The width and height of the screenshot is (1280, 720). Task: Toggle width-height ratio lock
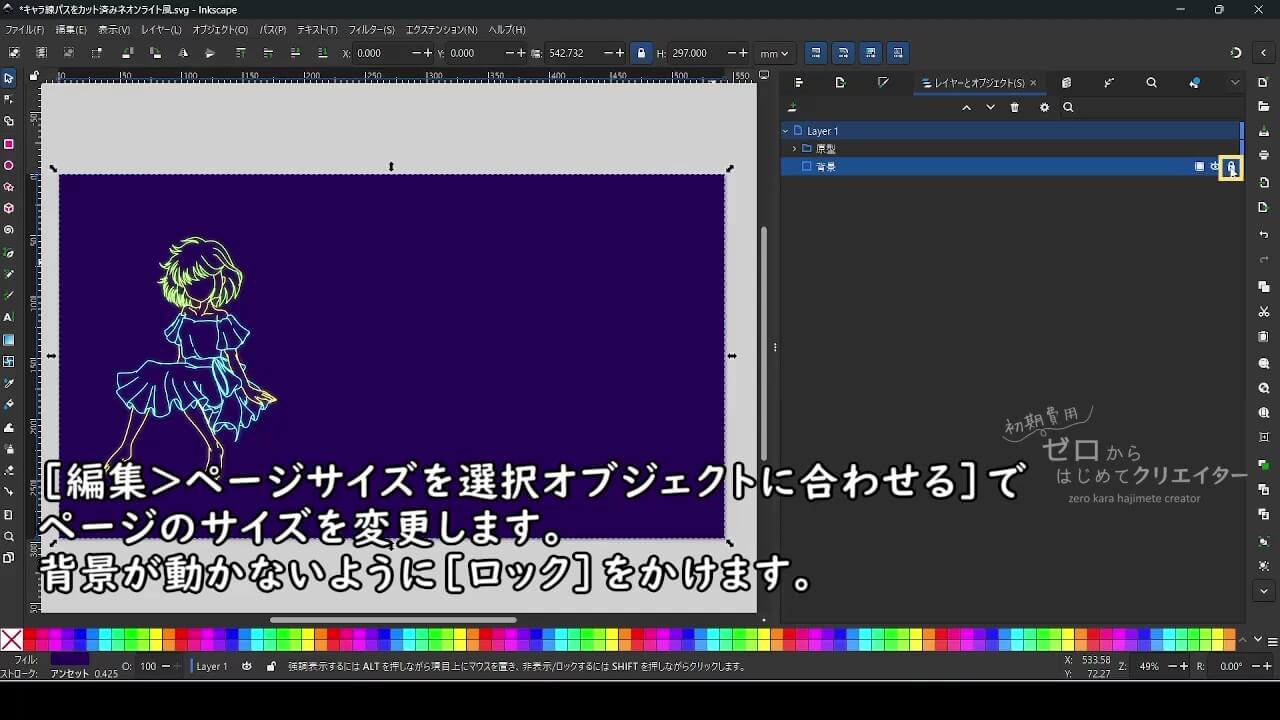(641, 53)
